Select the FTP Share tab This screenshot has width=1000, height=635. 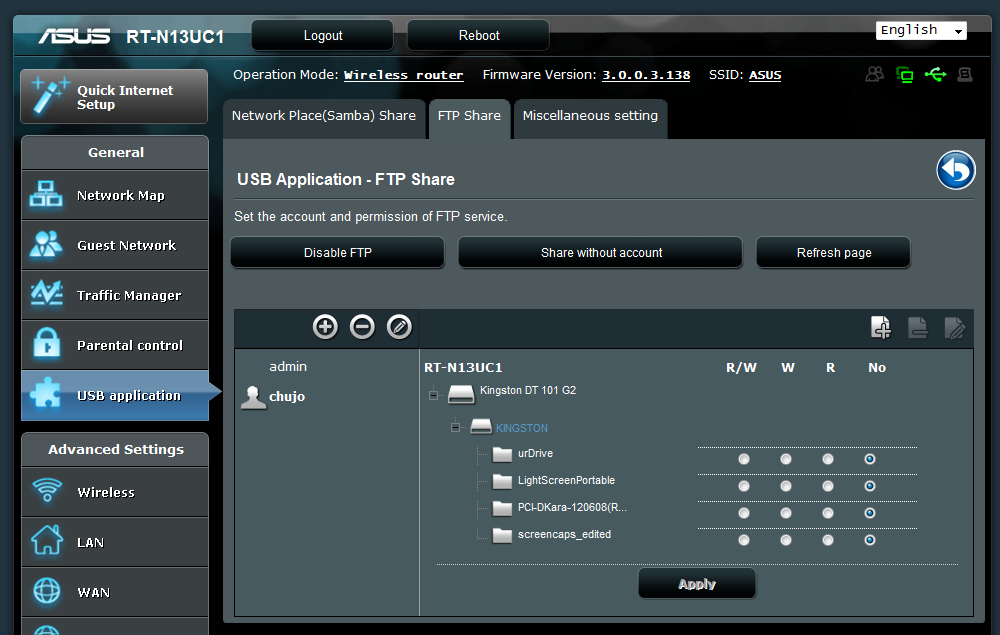pos(469,119)
